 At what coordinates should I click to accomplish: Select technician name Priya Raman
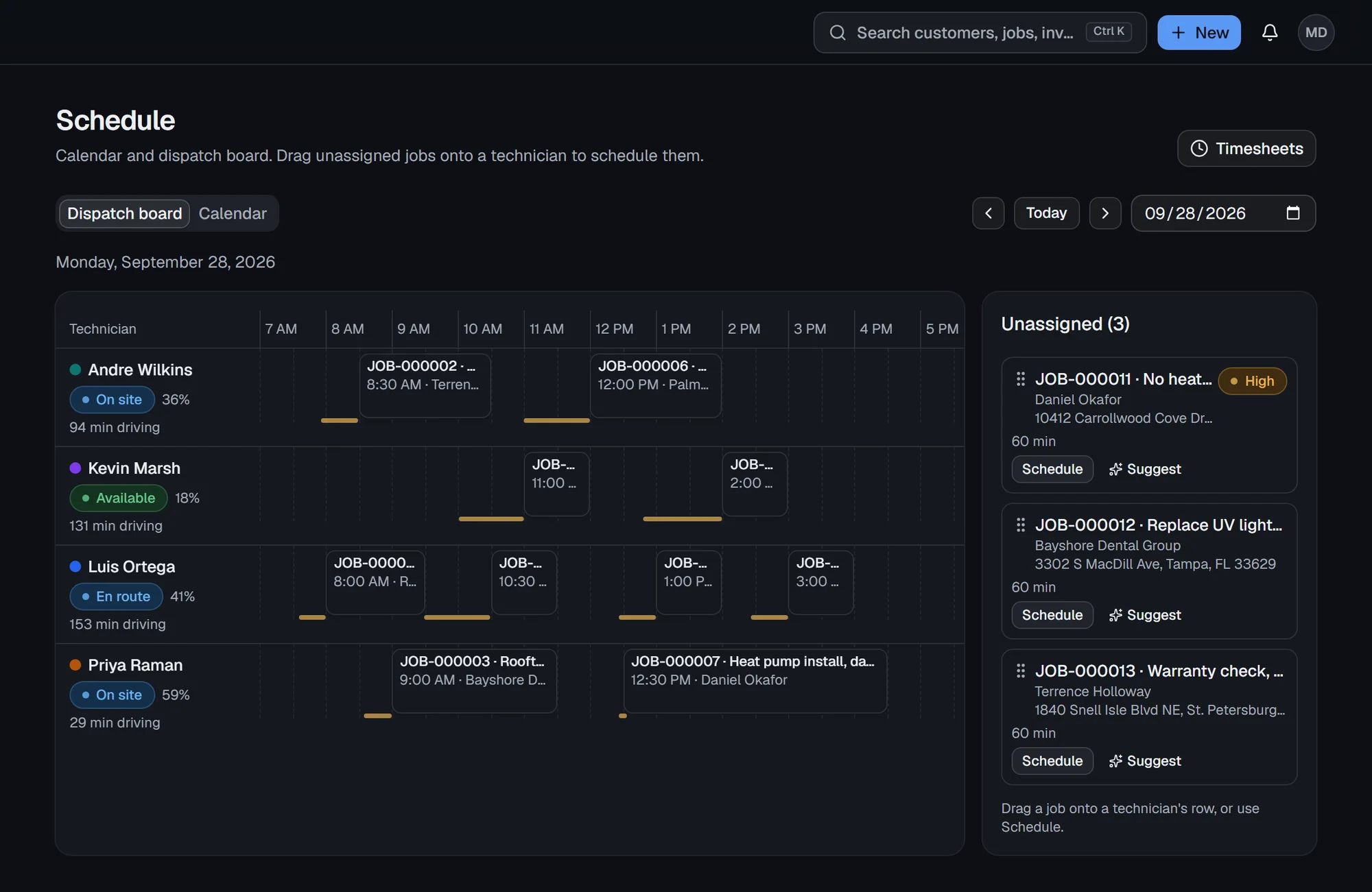point(135,665)
